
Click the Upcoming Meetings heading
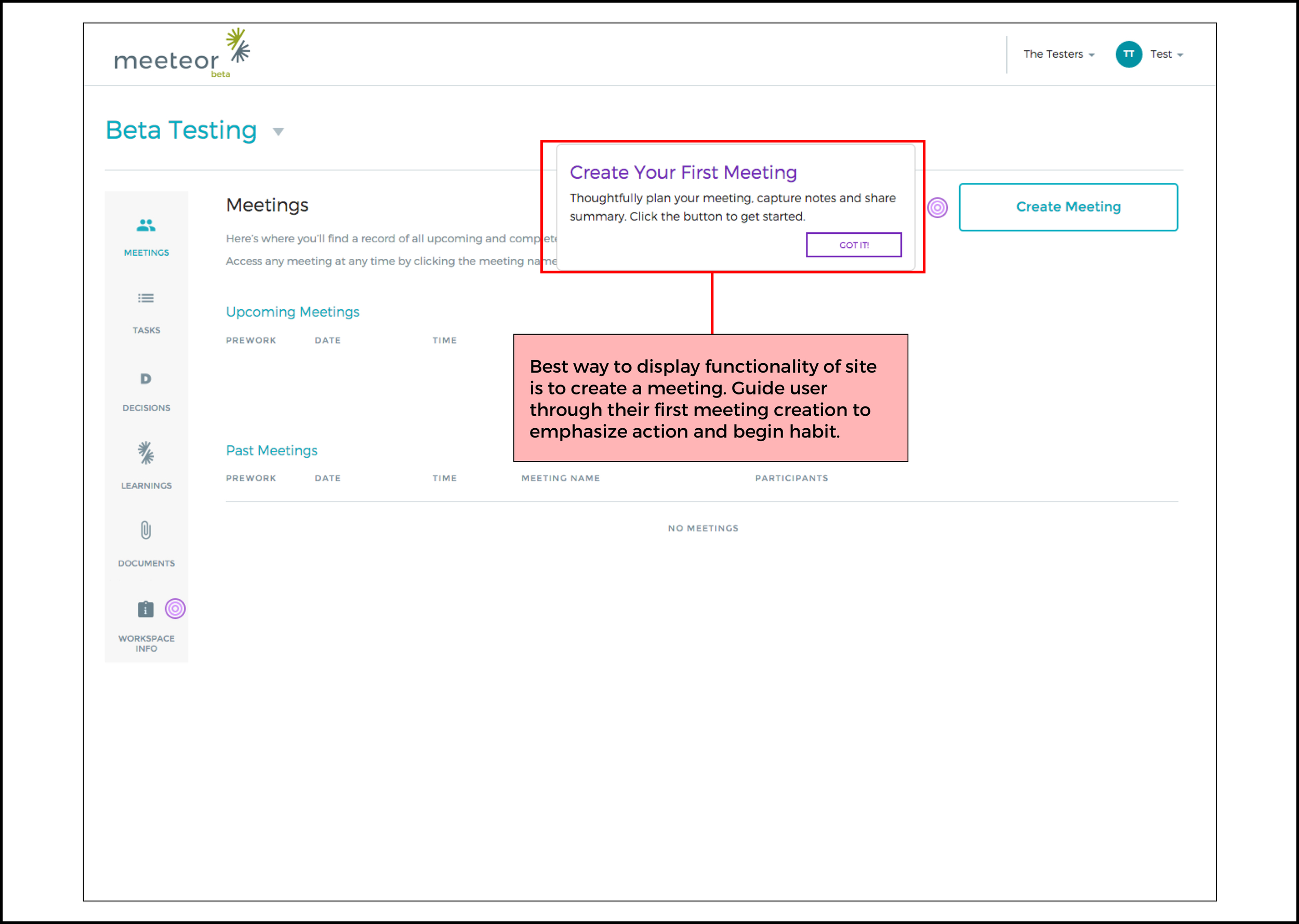293,312
